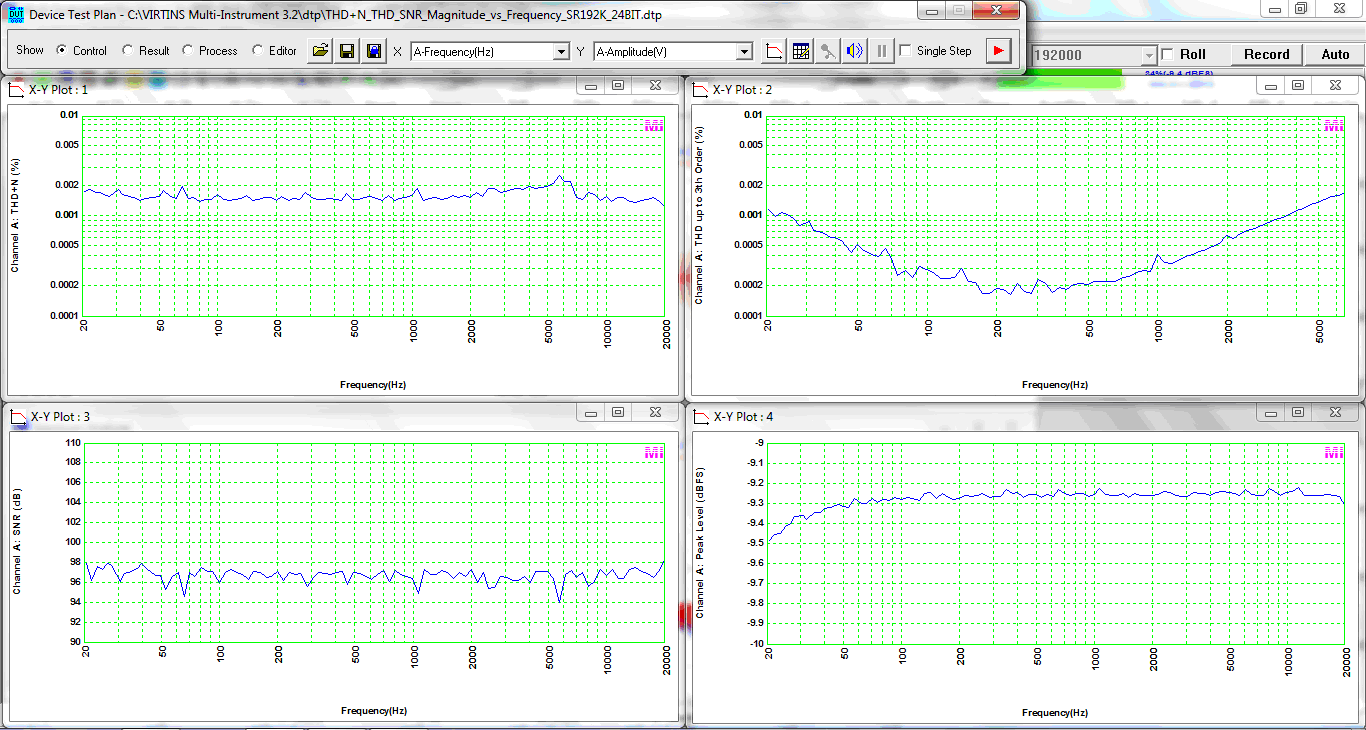
Task: Click 'Frequency(Hz)' label in X-Y Plot 4
Action: tap(1055, 713)
